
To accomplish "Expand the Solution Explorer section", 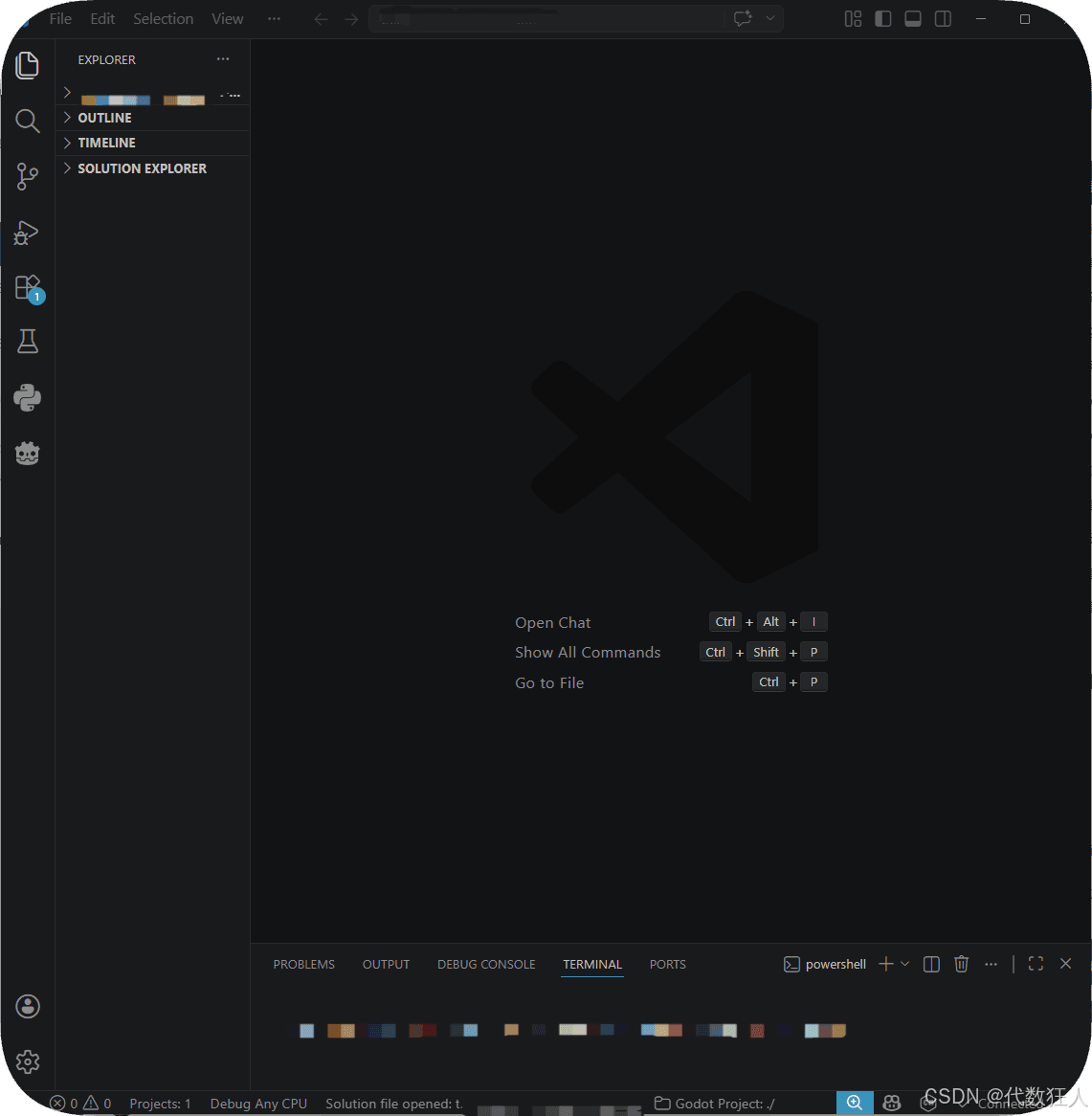I will coord(152,168).
